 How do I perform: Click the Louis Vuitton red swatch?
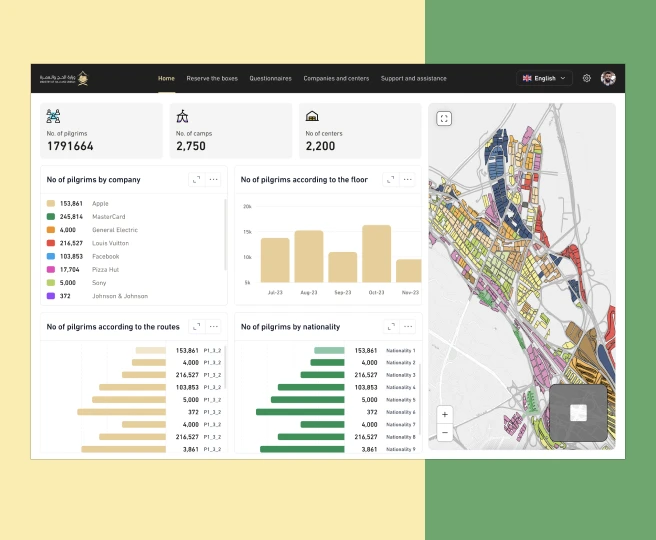(x=51, y=243)
